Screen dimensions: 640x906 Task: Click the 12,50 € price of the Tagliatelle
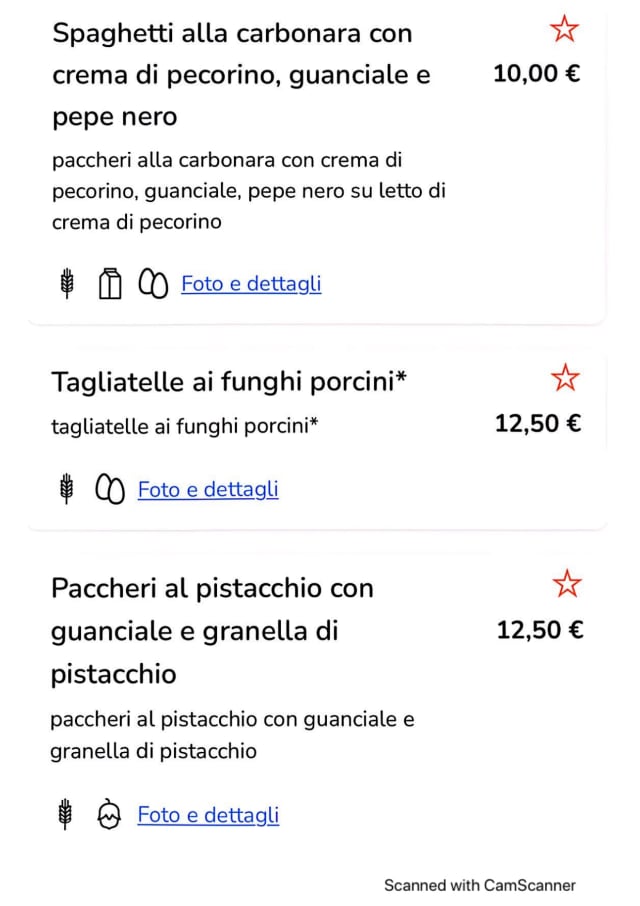point(538,423)
